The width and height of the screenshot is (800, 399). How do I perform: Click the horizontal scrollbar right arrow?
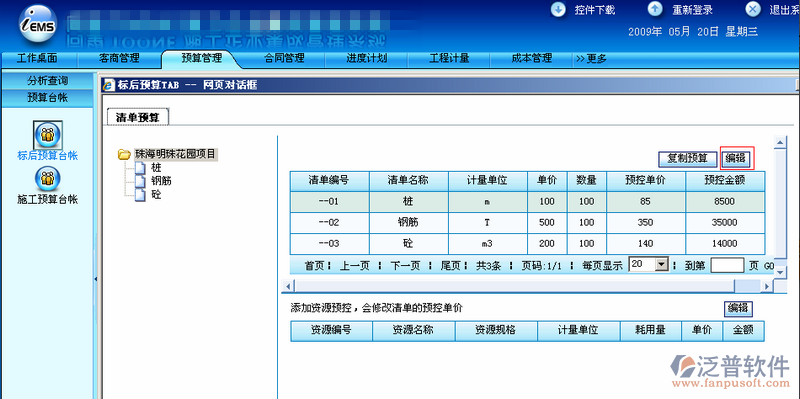767,286
